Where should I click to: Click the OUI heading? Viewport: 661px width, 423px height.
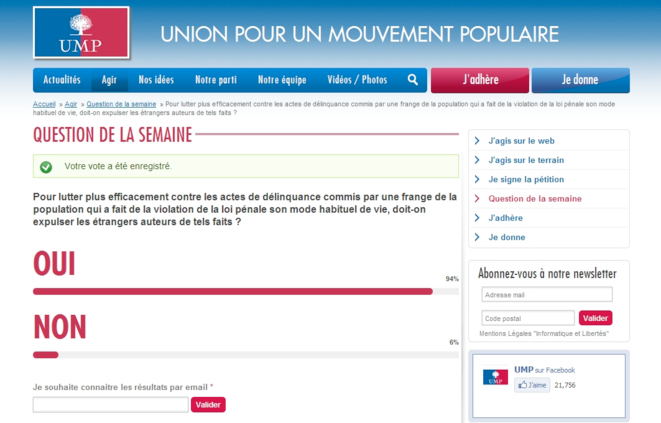(x=54, y=264)
